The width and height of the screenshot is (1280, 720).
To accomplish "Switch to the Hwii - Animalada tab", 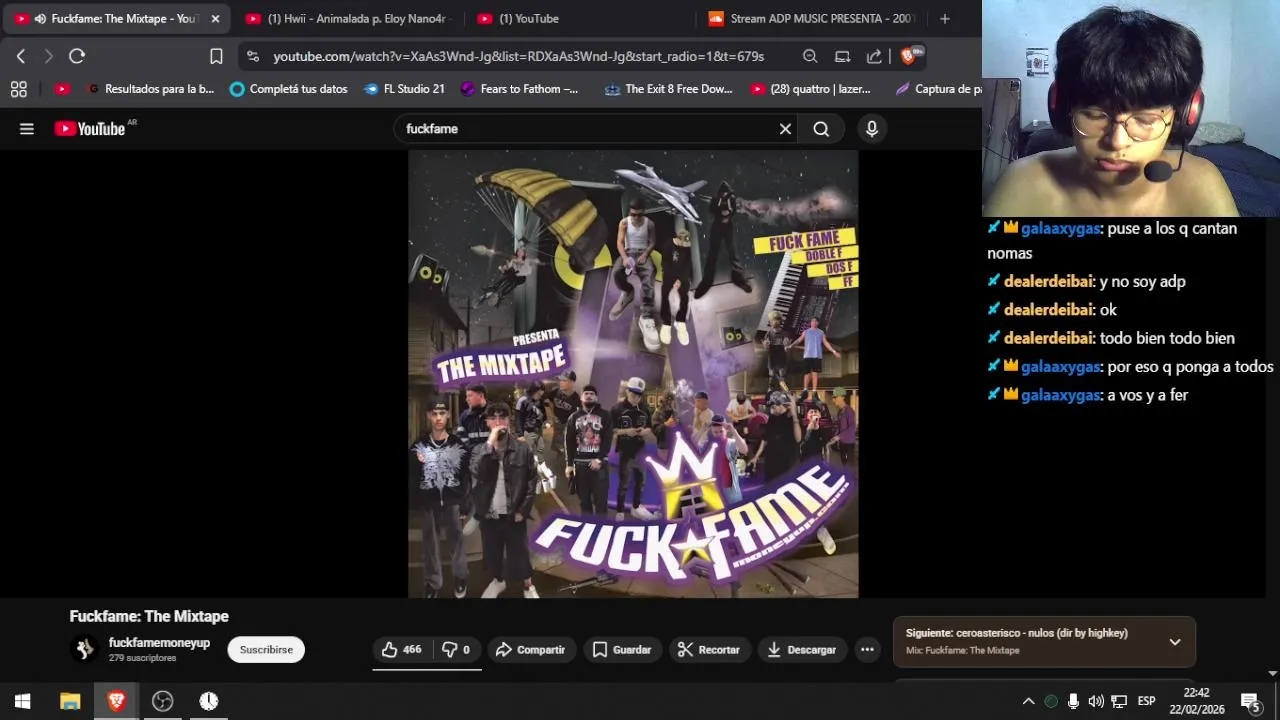I will (350, 19).
